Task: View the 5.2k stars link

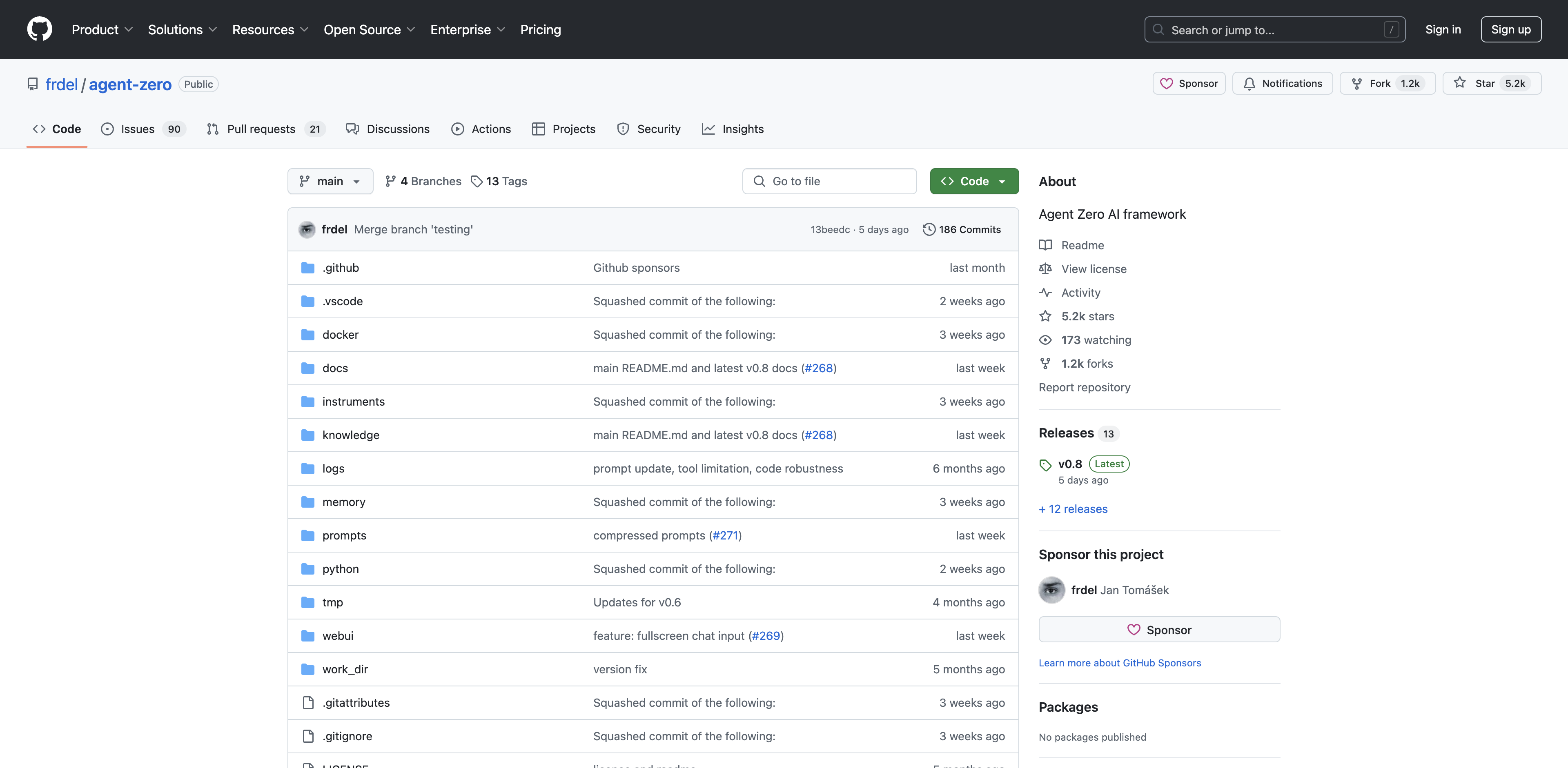Action: click(x=1077, y=316)
